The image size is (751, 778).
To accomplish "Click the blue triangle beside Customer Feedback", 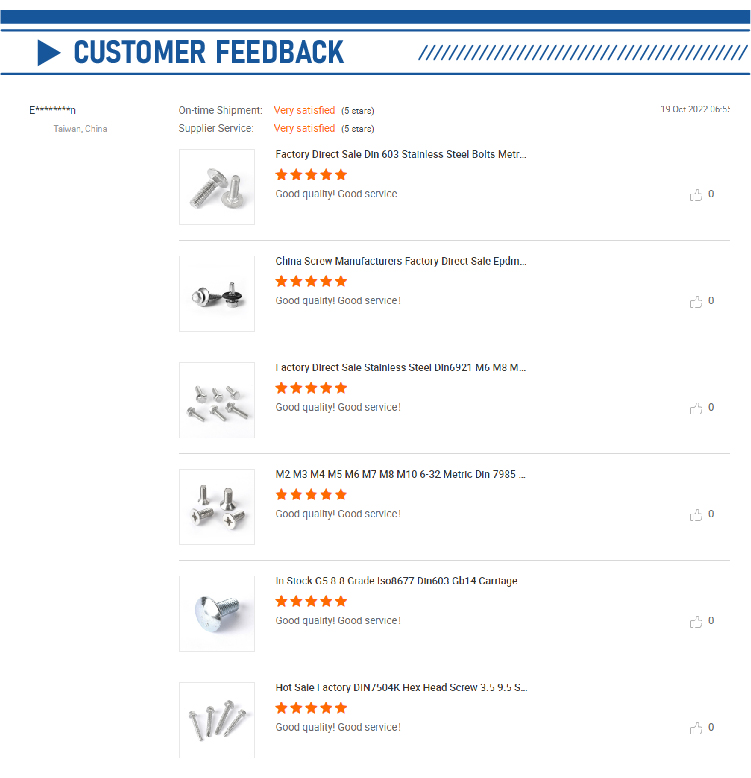I will (49, 52).
